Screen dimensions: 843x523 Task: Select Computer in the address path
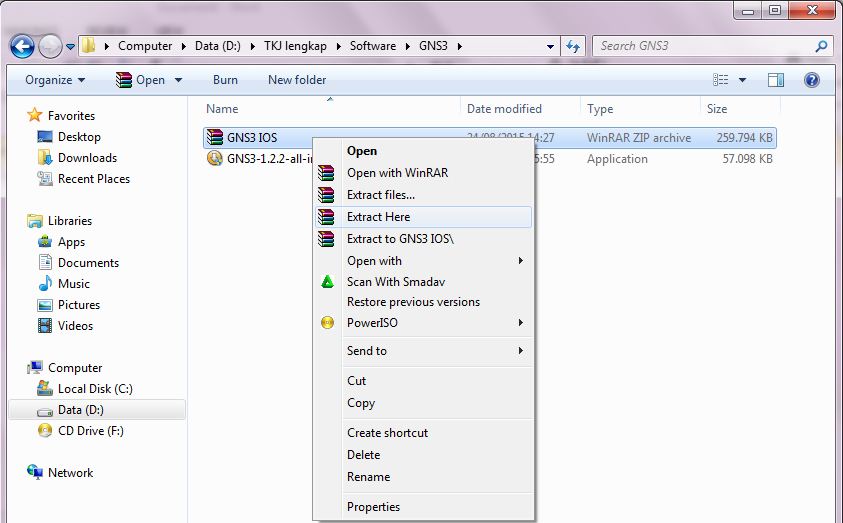click(145, 46)
